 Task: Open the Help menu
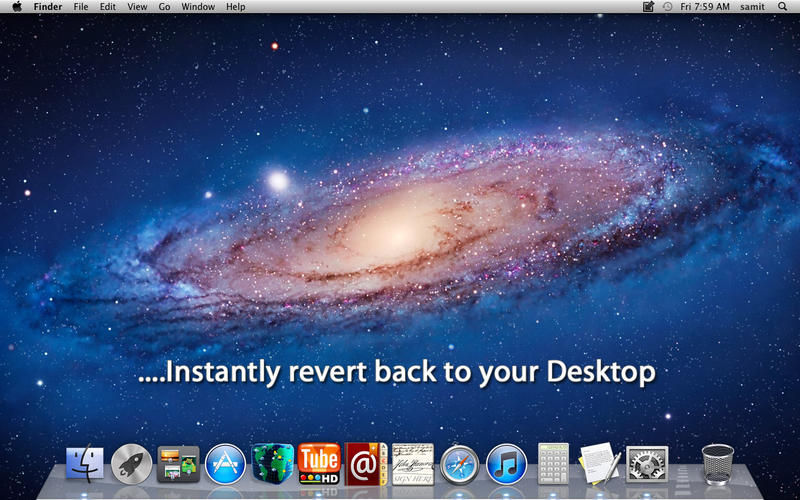(236, 7)
